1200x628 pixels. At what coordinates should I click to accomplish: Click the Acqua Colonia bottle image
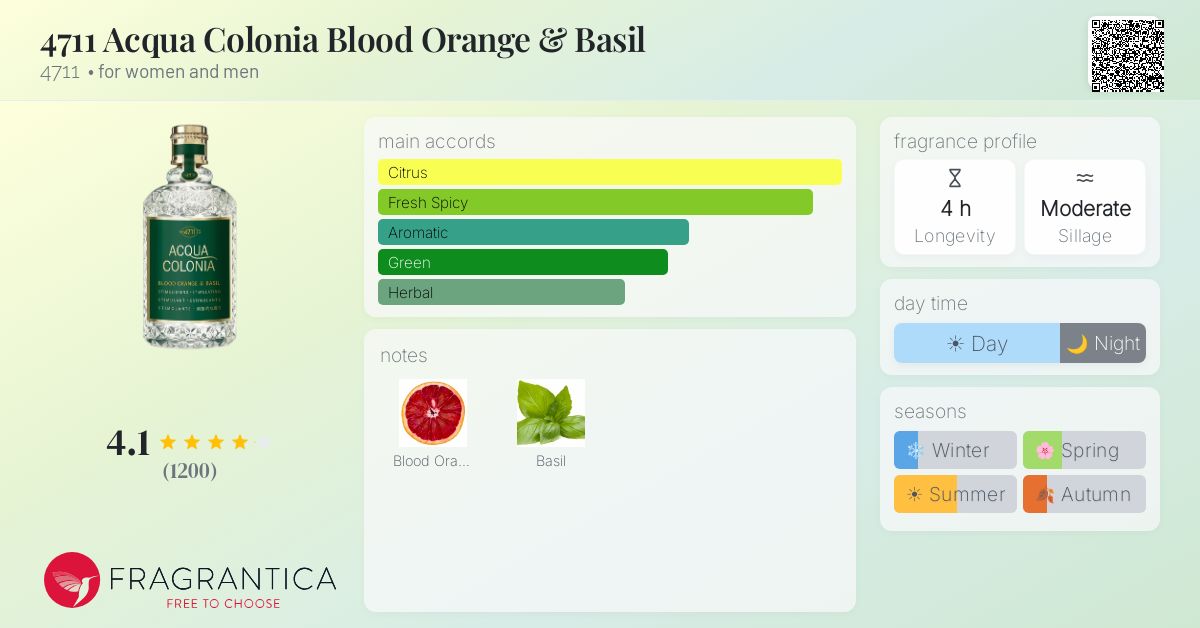(189, 237)
